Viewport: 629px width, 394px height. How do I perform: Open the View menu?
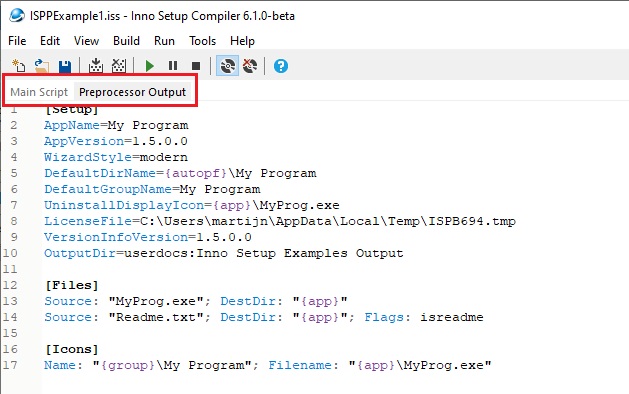click(x=86, y=41)
